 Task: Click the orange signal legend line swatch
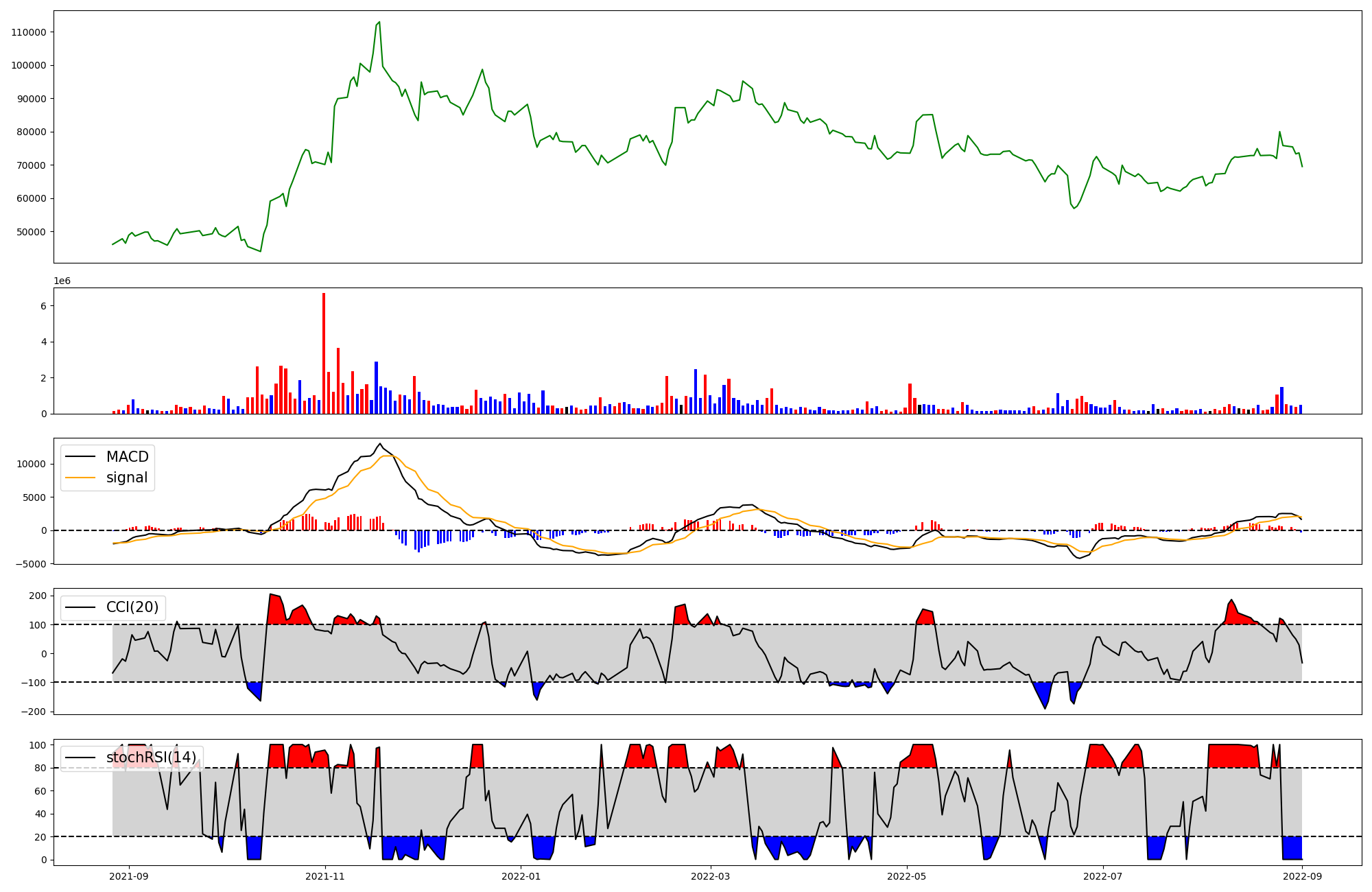[x=80, y=478]
